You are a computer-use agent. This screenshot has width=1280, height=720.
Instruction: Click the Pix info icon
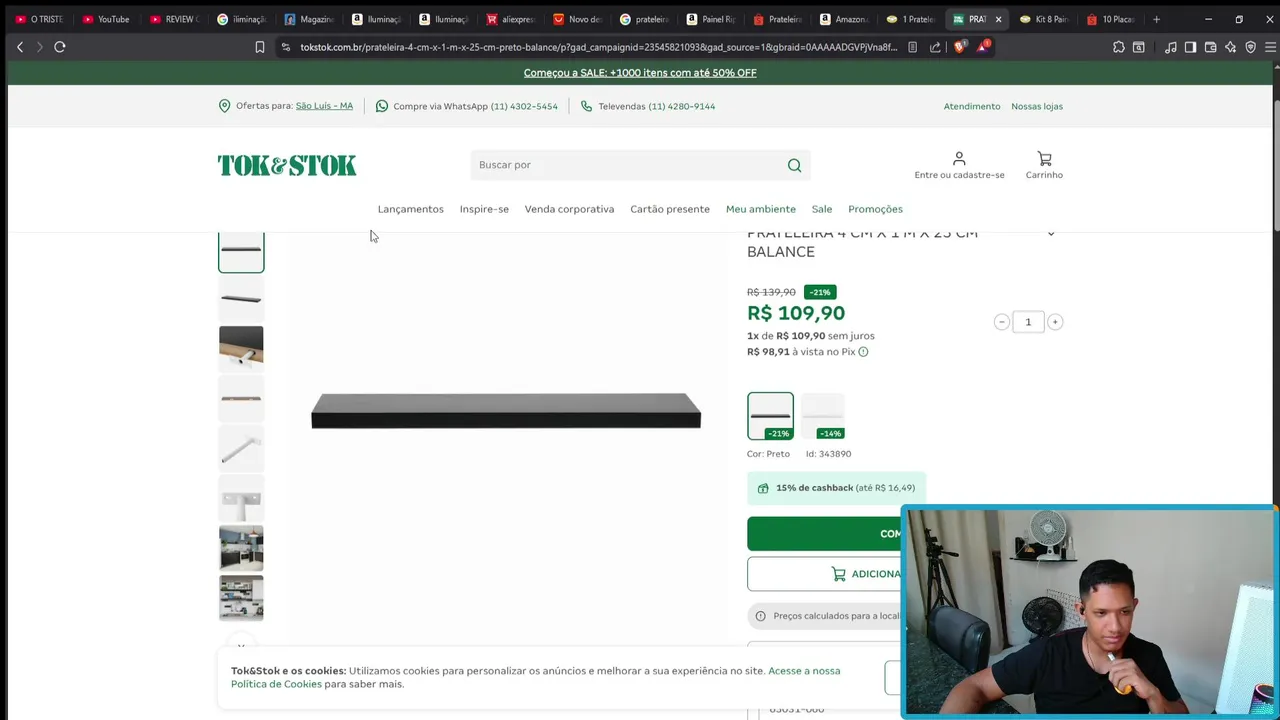pyautogui.click(x=863, y=352)
